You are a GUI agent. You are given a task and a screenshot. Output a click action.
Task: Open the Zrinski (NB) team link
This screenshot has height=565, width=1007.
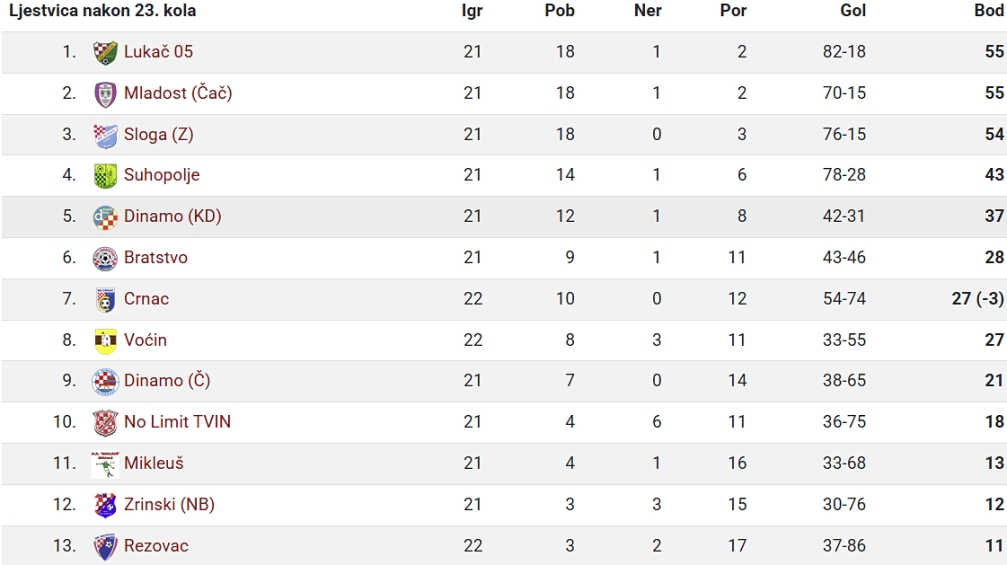click(x=169, y=505)
